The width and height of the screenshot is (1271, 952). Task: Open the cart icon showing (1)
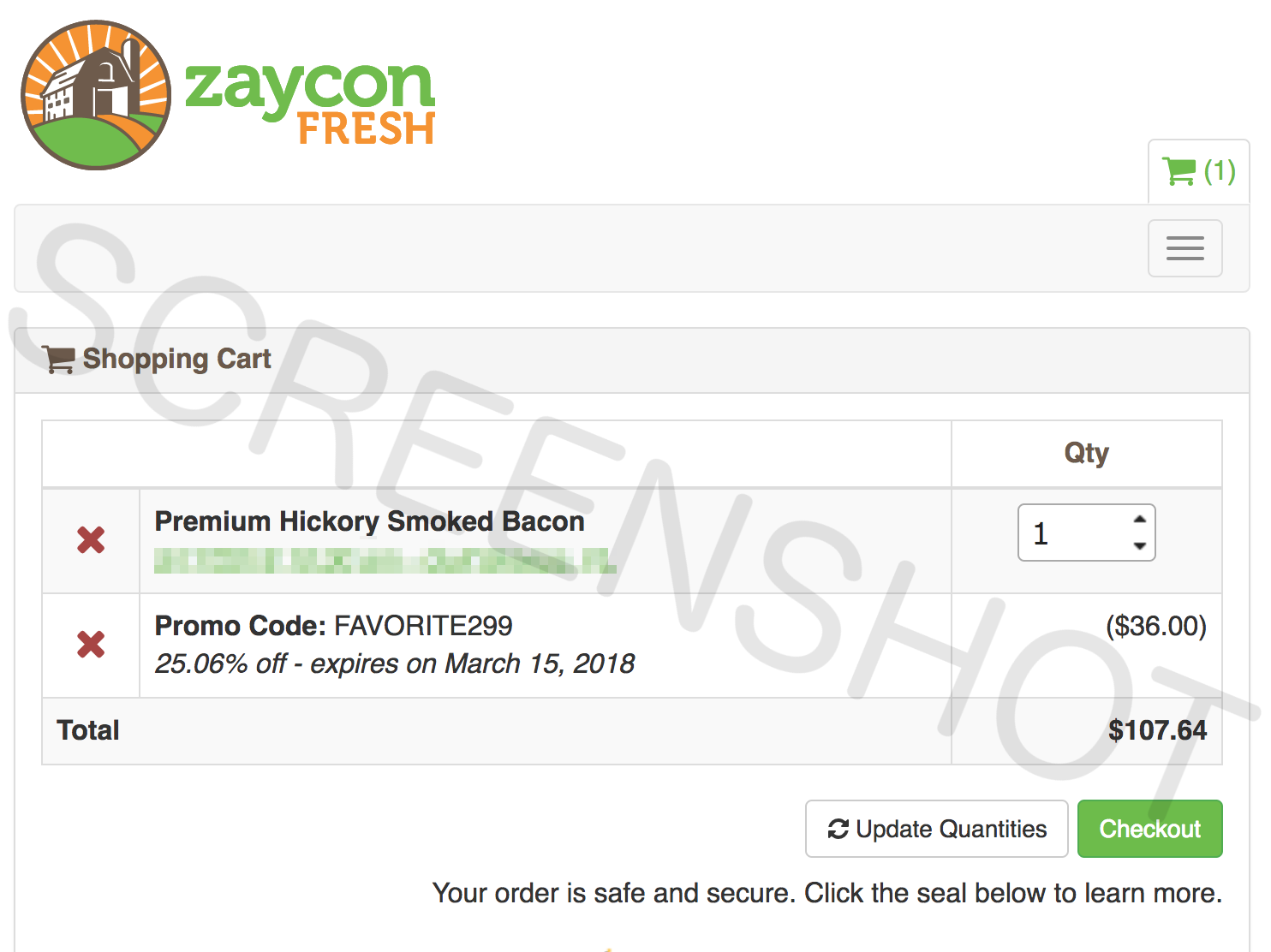pos(1198,171)
